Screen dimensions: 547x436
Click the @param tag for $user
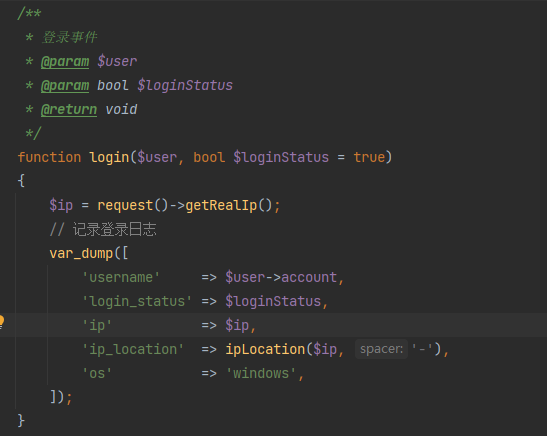tap(65, 61)
